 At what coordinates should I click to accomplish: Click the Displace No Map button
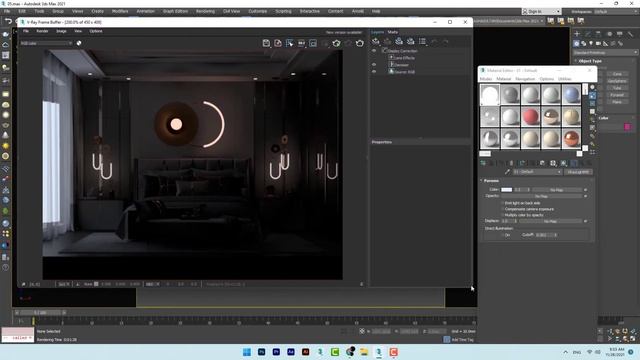coord(550,221)
